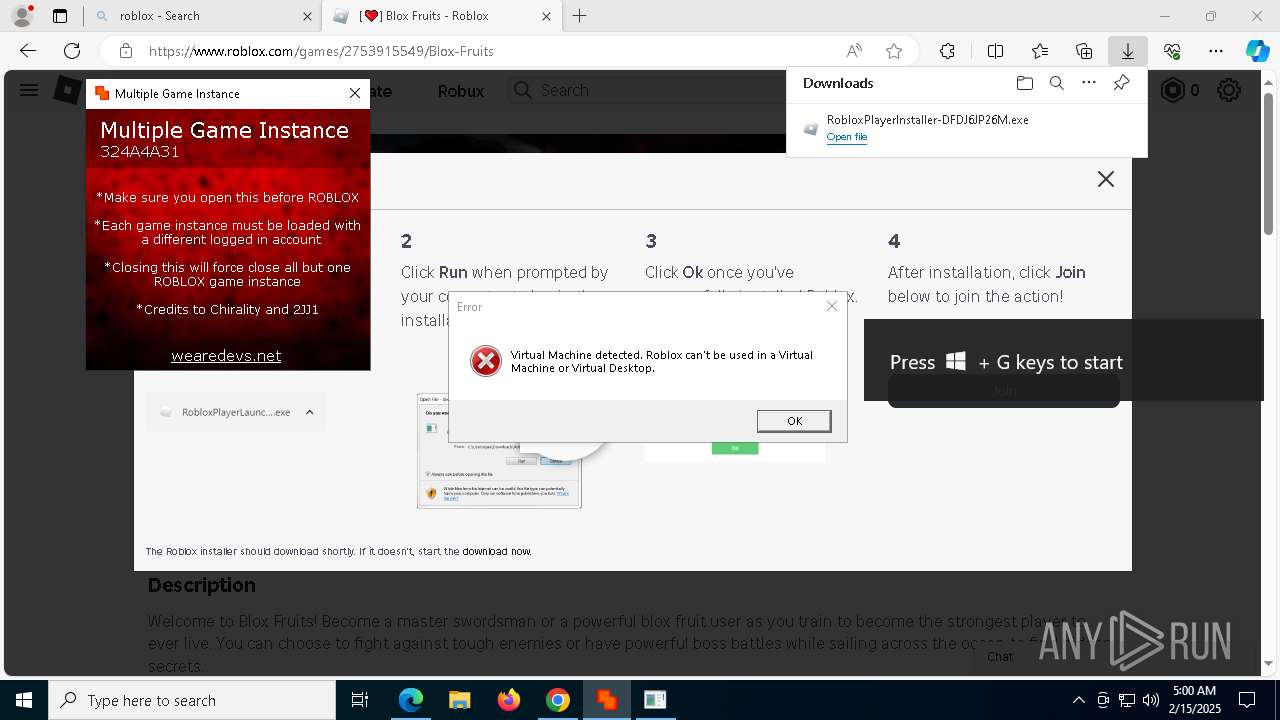Click the download now link
Image resolution: width=1280 pixels, height=720 pixels.
coord(496,551)
